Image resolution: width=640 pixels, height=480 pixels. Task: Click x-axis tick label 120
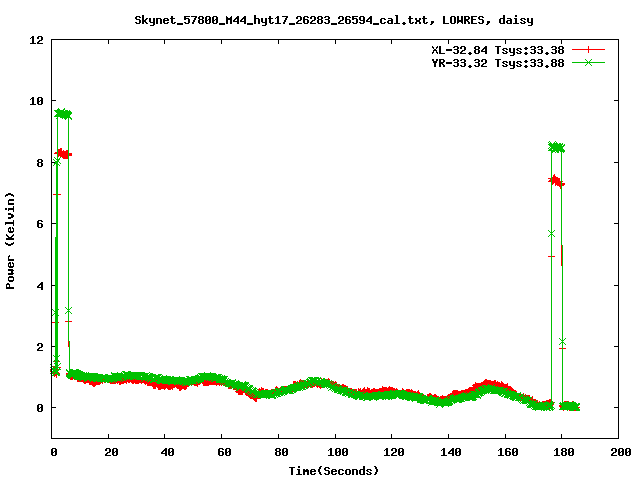pos(394,452)
